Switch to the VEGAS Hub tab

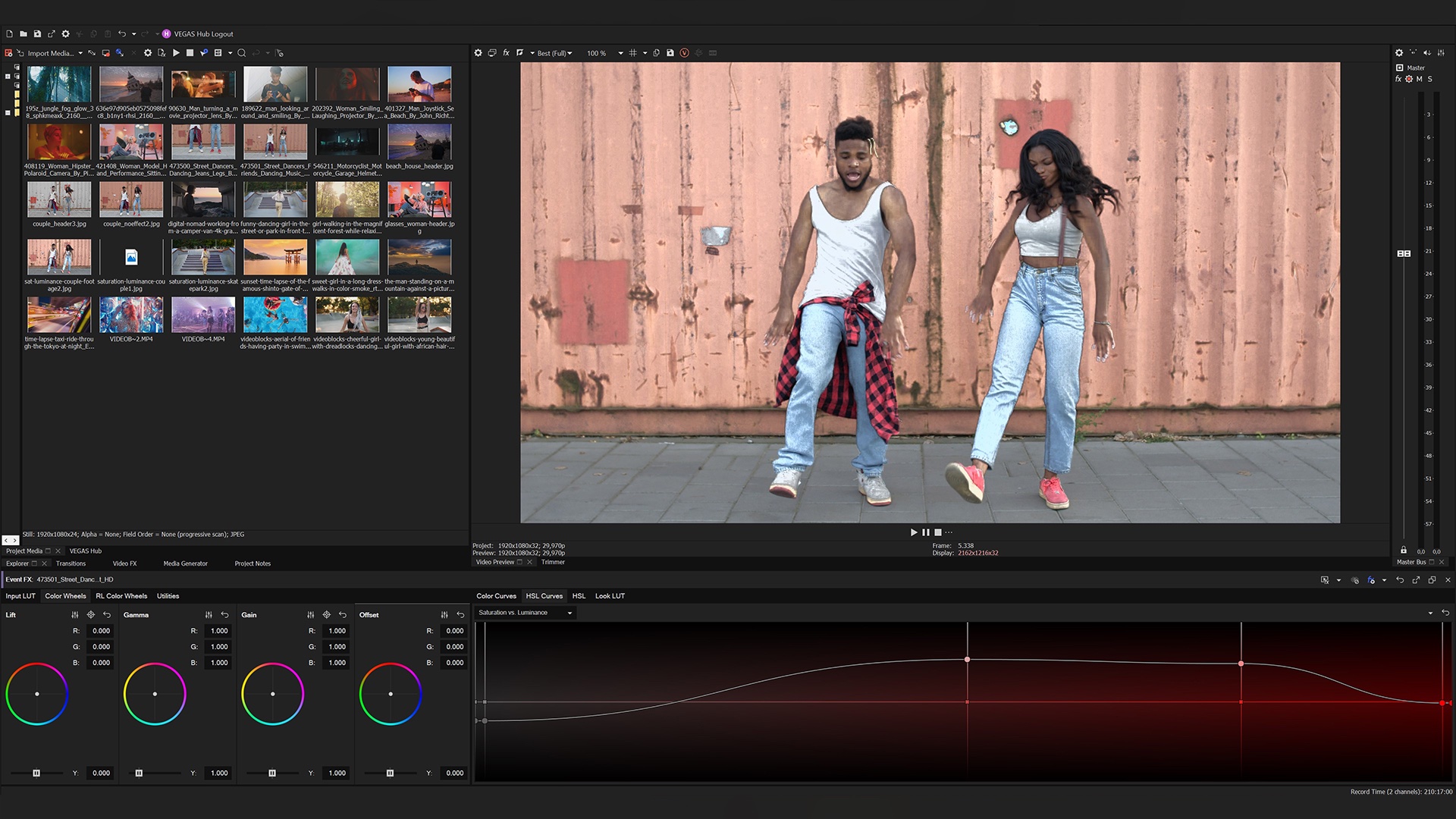(86, 551)
